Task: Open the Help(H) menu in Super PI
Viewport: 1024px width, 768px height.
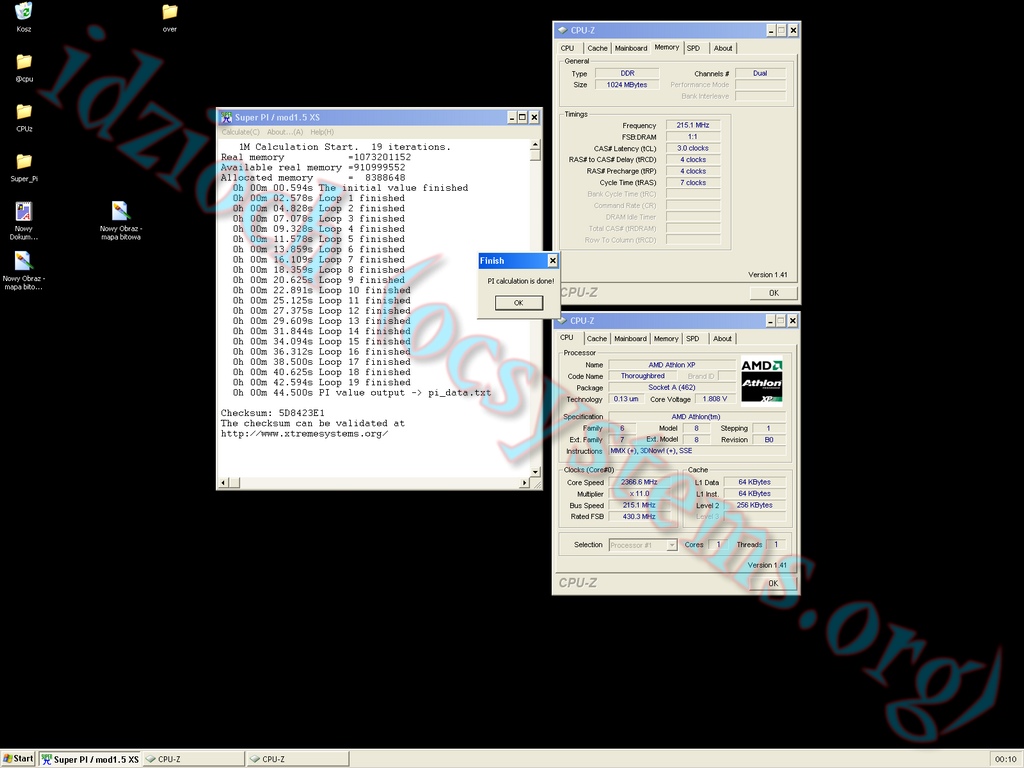Action: [x=322, y=132]
